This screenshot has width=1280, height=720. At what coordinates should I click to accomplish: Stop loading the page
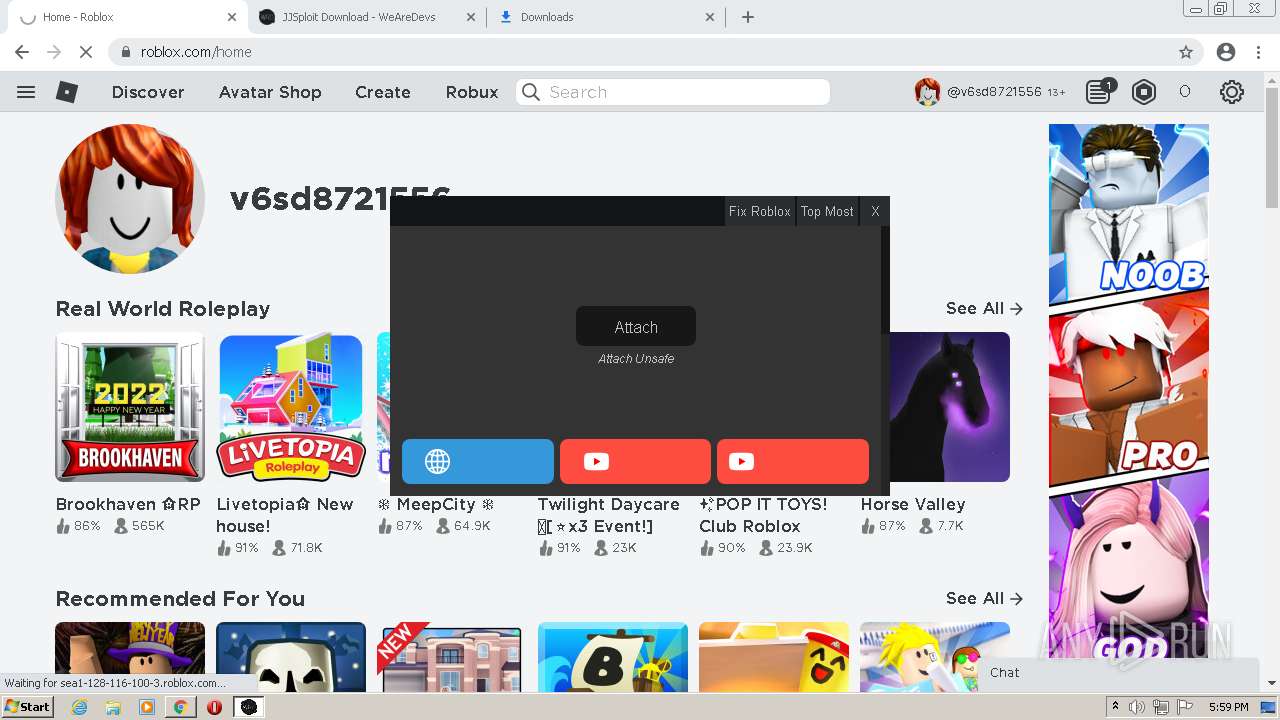86,52
